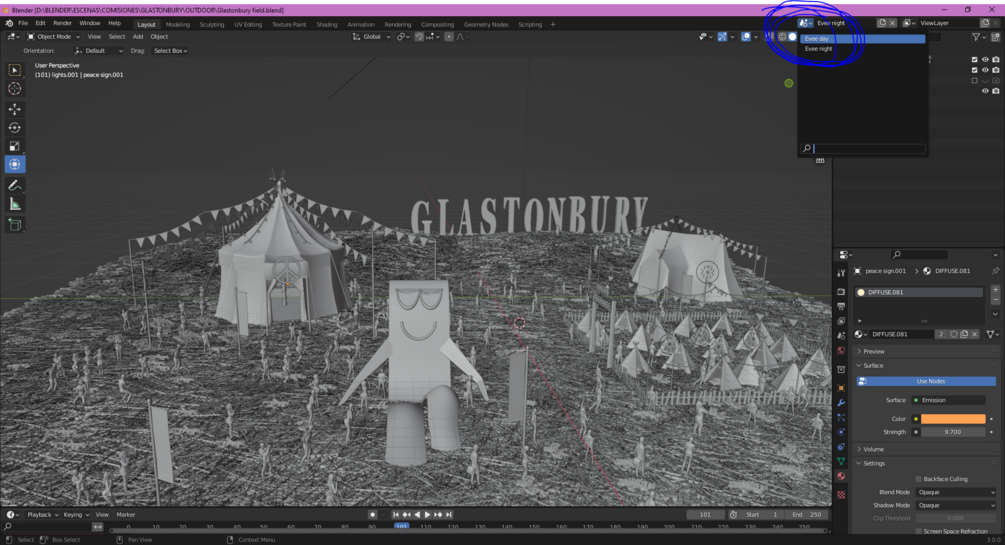Open the Global transform orientation dropdown
The image size is (1005, 545).
point(371,37)
